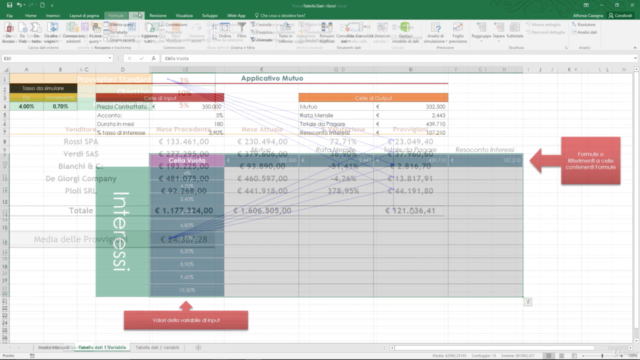Click Da tabella in query group

click(116, 32)
